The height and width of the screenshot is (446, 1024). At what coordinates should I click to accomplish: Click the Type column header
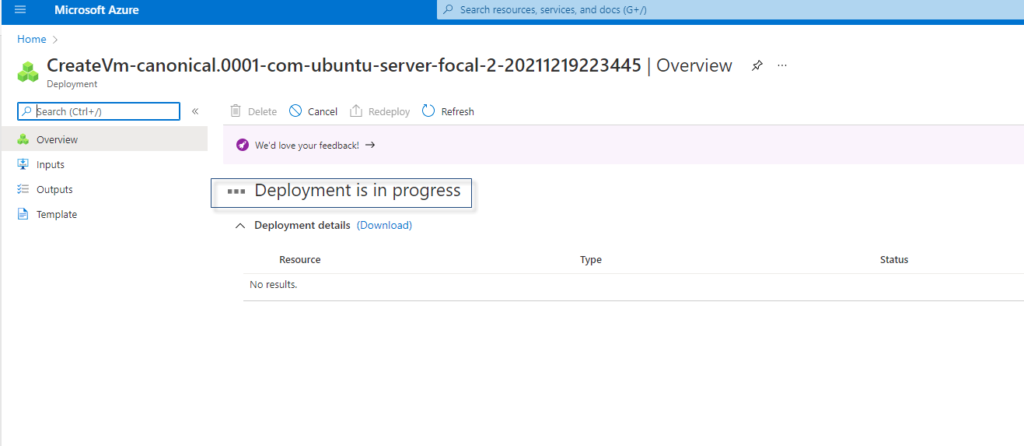590,260
